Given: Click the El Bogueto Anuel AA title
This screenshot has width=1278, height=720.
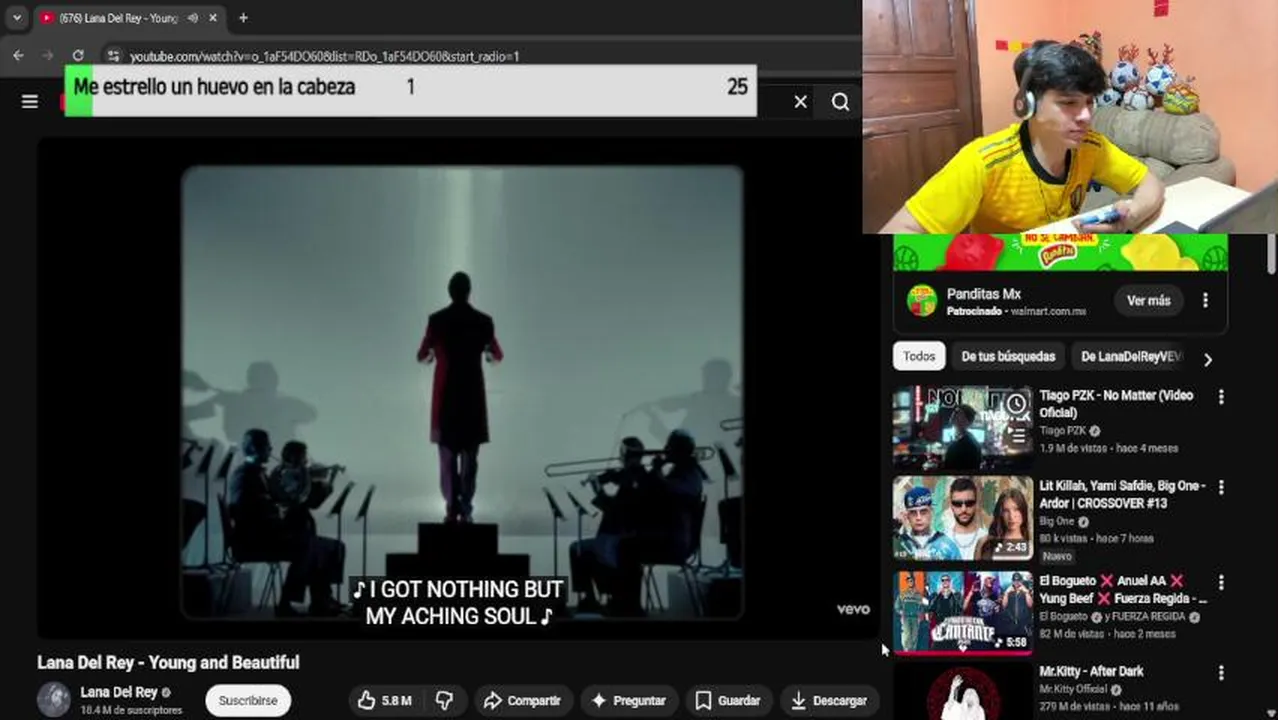Looking at the screenshot, I should click(1122, 589).
